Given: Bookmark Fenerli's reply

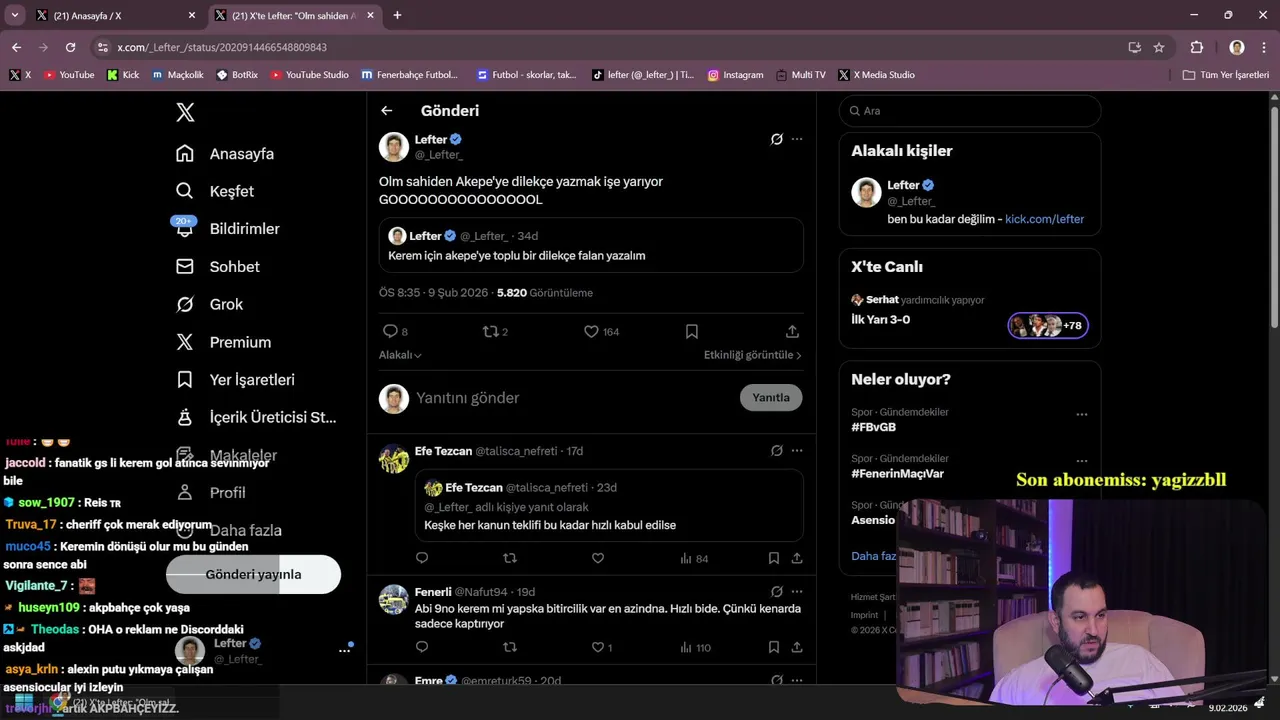Looking at the screenshot, I should click(x=774, y=647).
